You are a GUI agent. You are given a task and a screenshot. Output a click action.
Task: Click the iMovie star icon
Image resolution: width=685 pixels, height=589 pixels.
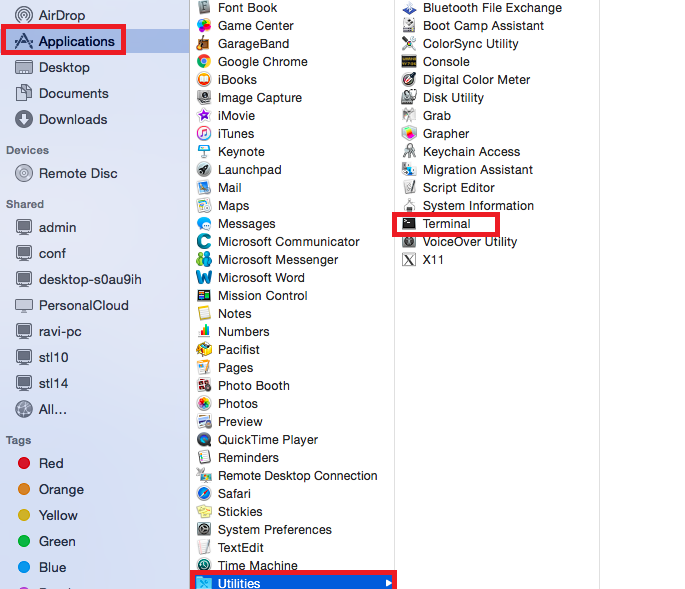(204, 116)
